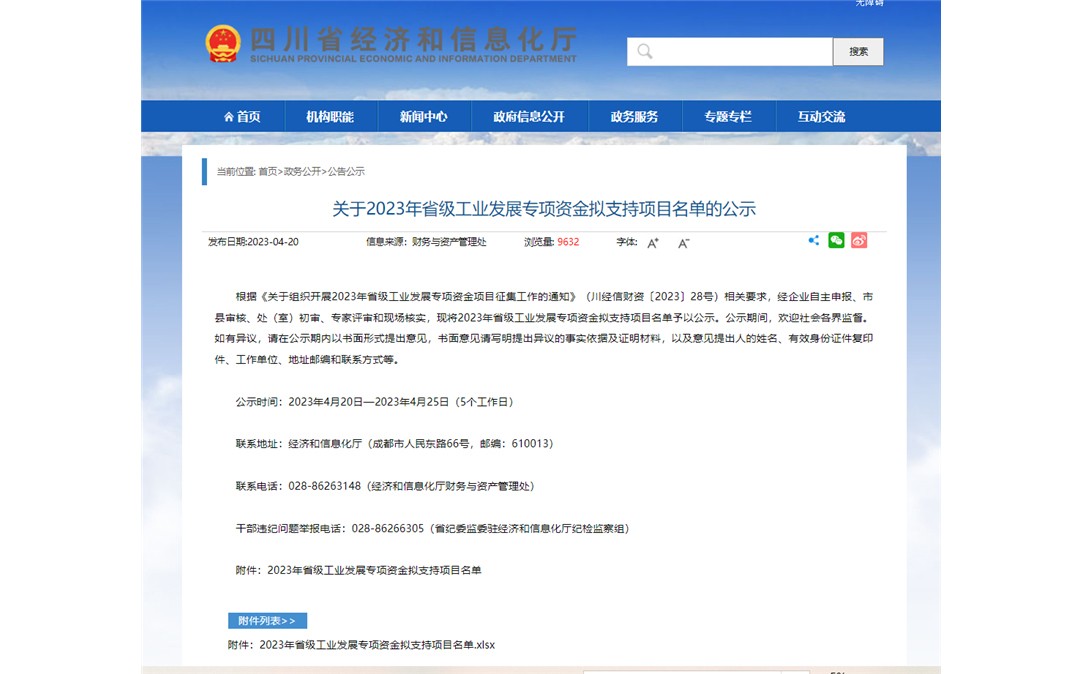Click the home icon beside 首页
Screen dimensions: 1083x674
[x=229, y=117]
